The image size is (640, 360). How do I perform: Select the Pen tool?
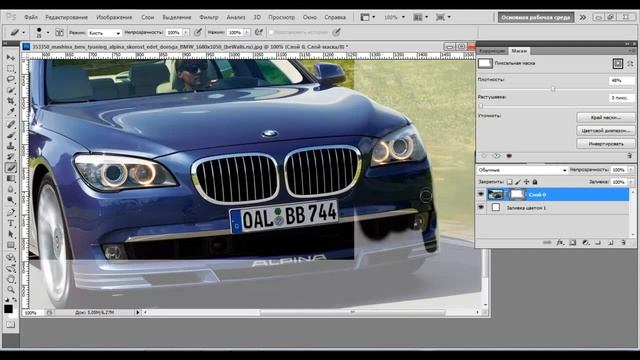pyautogui.click(x=11, y=213)
